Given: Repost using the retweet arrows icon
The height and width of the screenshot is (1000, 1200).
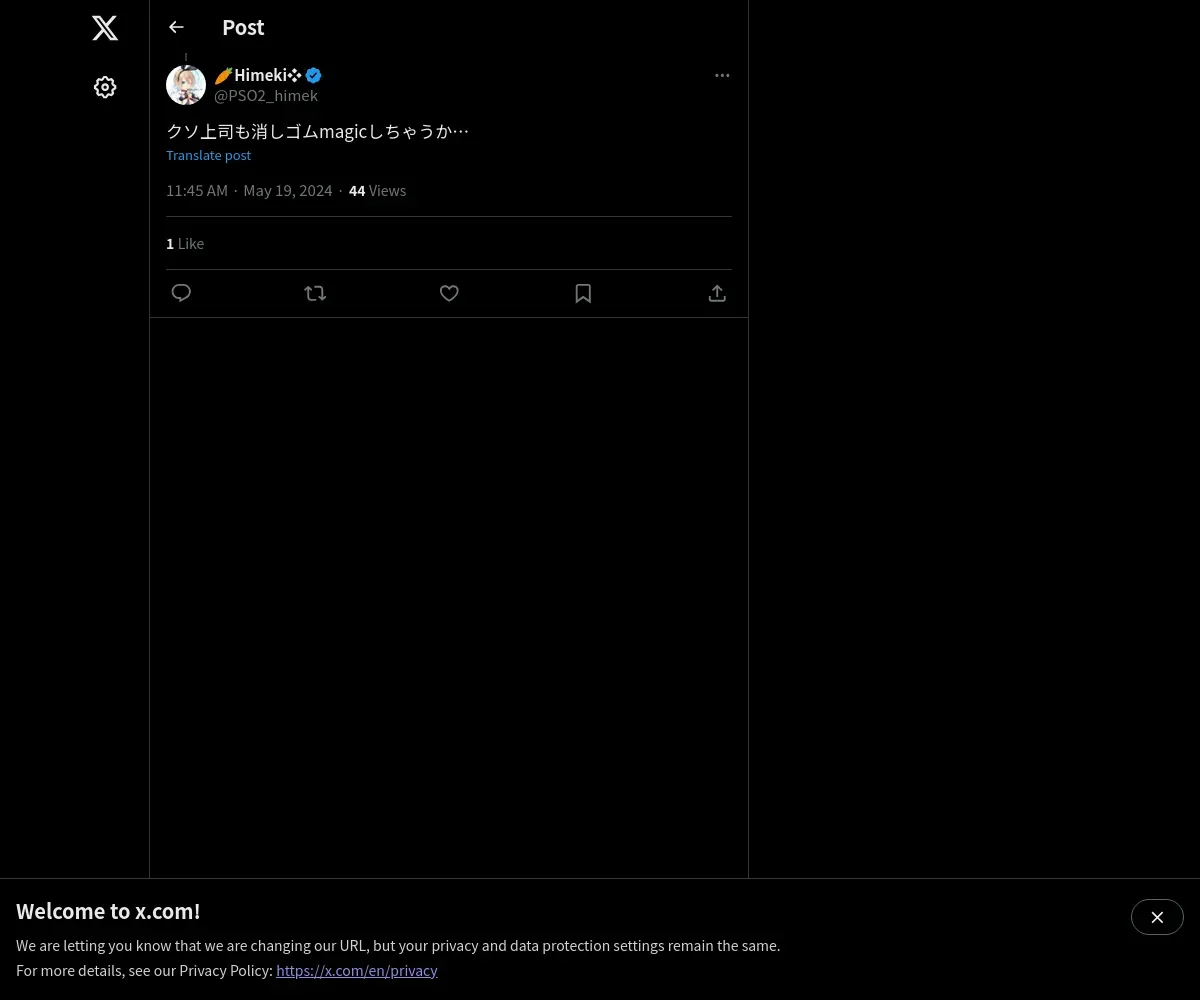Looking at the screenshot, I should pos(315,293).
